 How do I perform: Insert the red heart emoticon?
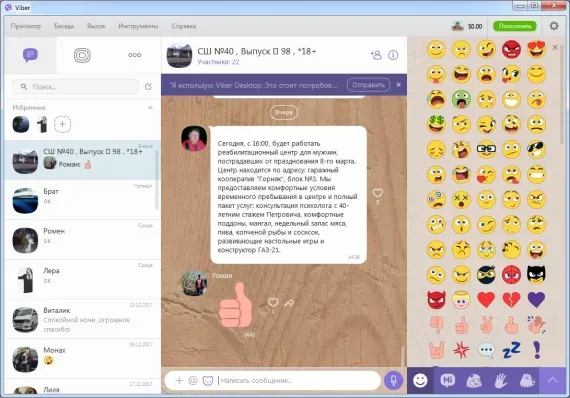(x=486, y=299)
